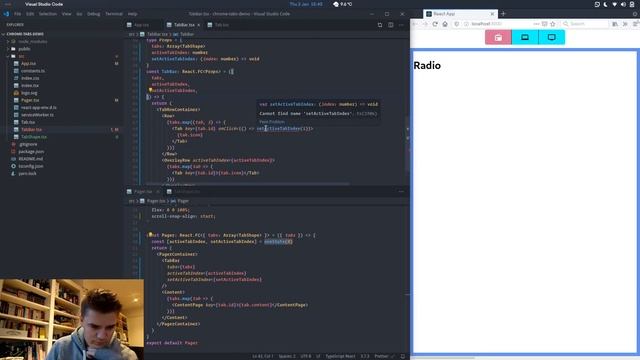The height and width of the screenshot is (360, 640).
Task: Open App.tsx in the explorer
Action: [x=28, y=64]
